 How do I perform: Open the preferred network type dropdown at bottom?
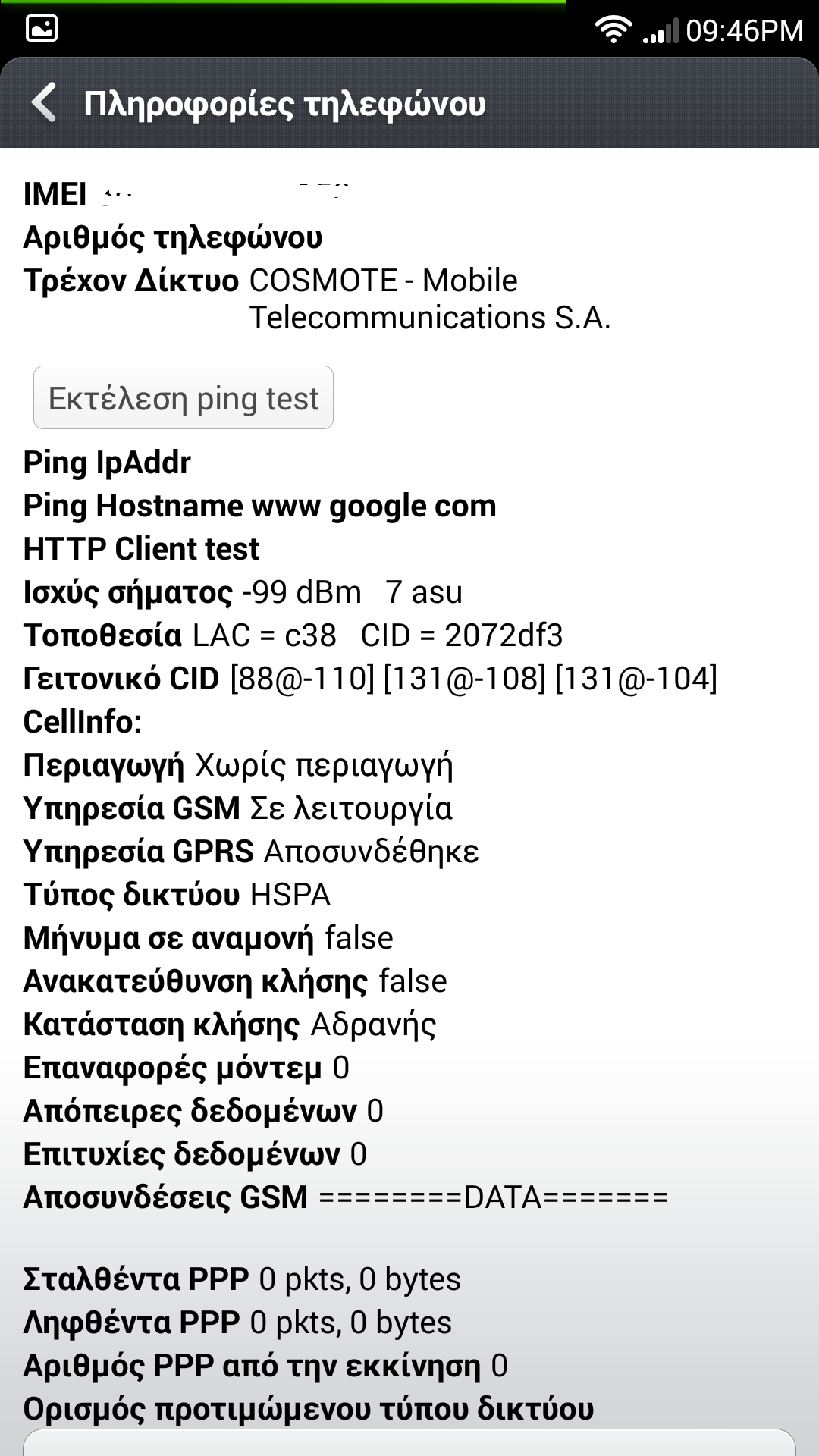409,1443
